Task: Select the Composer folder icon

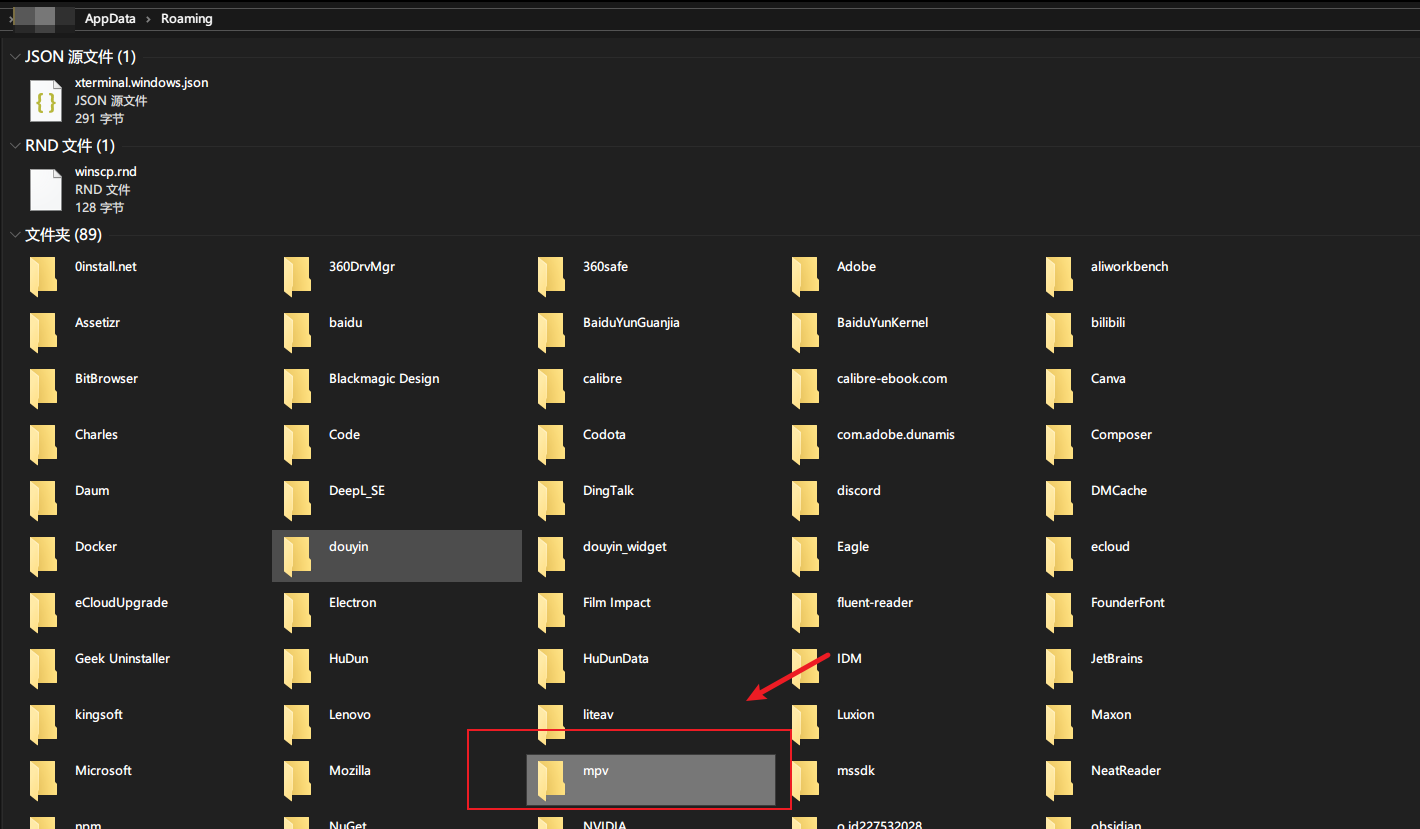Action: point(1059,445)
